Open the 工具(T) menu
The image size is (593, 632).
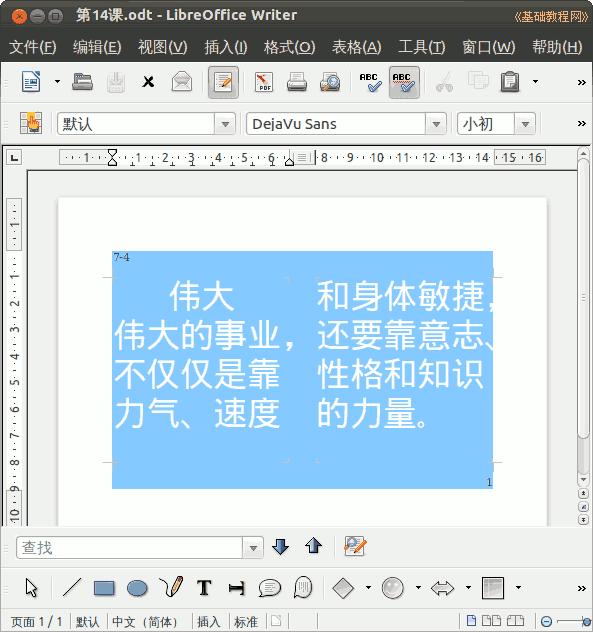tap(421, 47)
